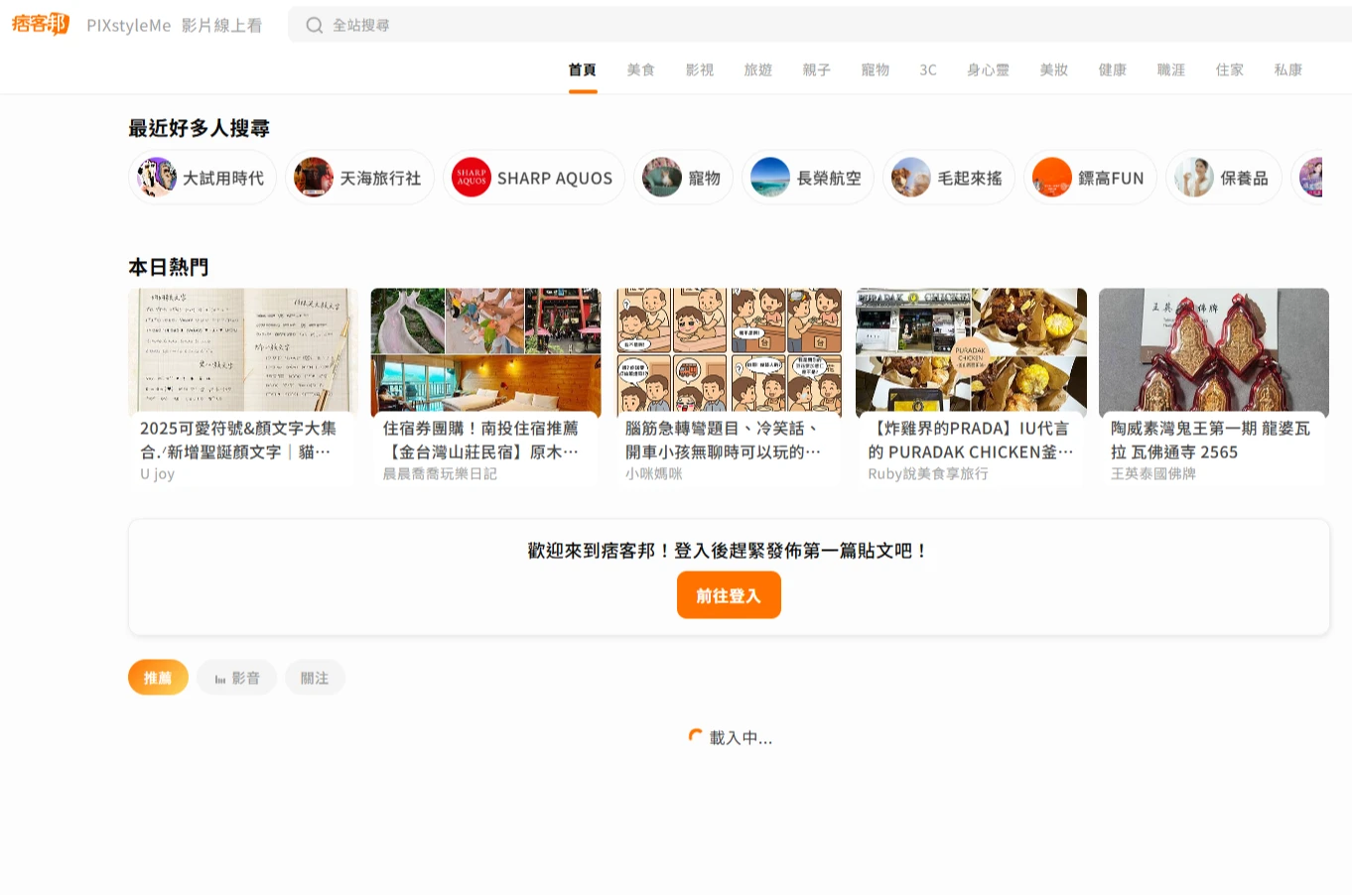Switch to the 影音 feed filter
Image resolution: width=1352 pixels, height=896 pixels.
click(x=236, y=678)
